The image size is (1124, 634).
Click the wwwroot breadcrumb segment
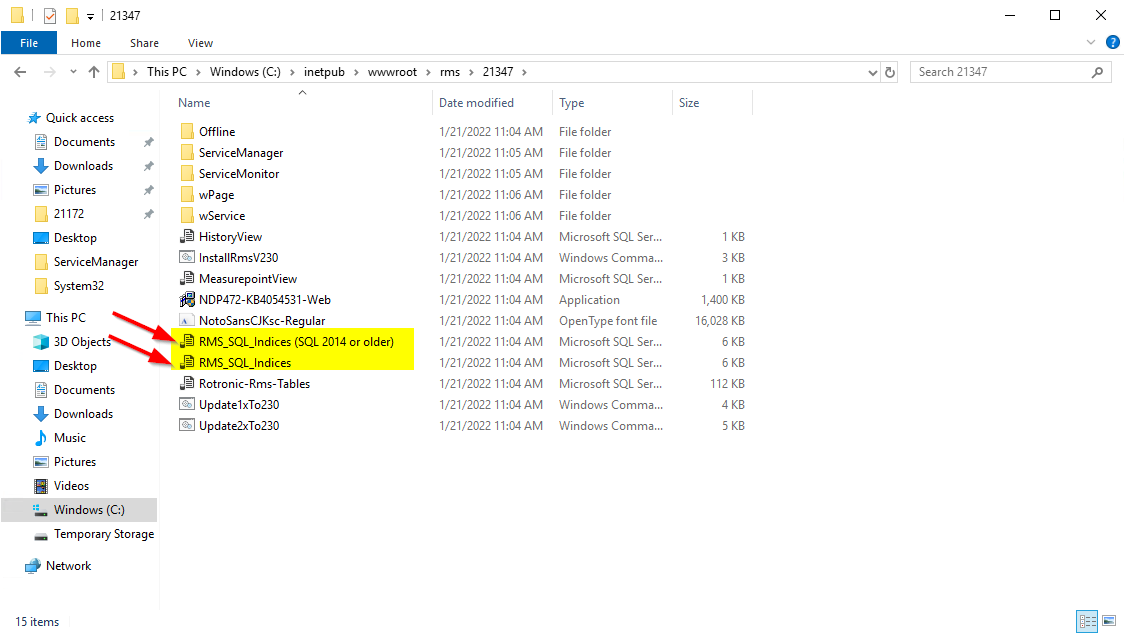click(392, 72)
